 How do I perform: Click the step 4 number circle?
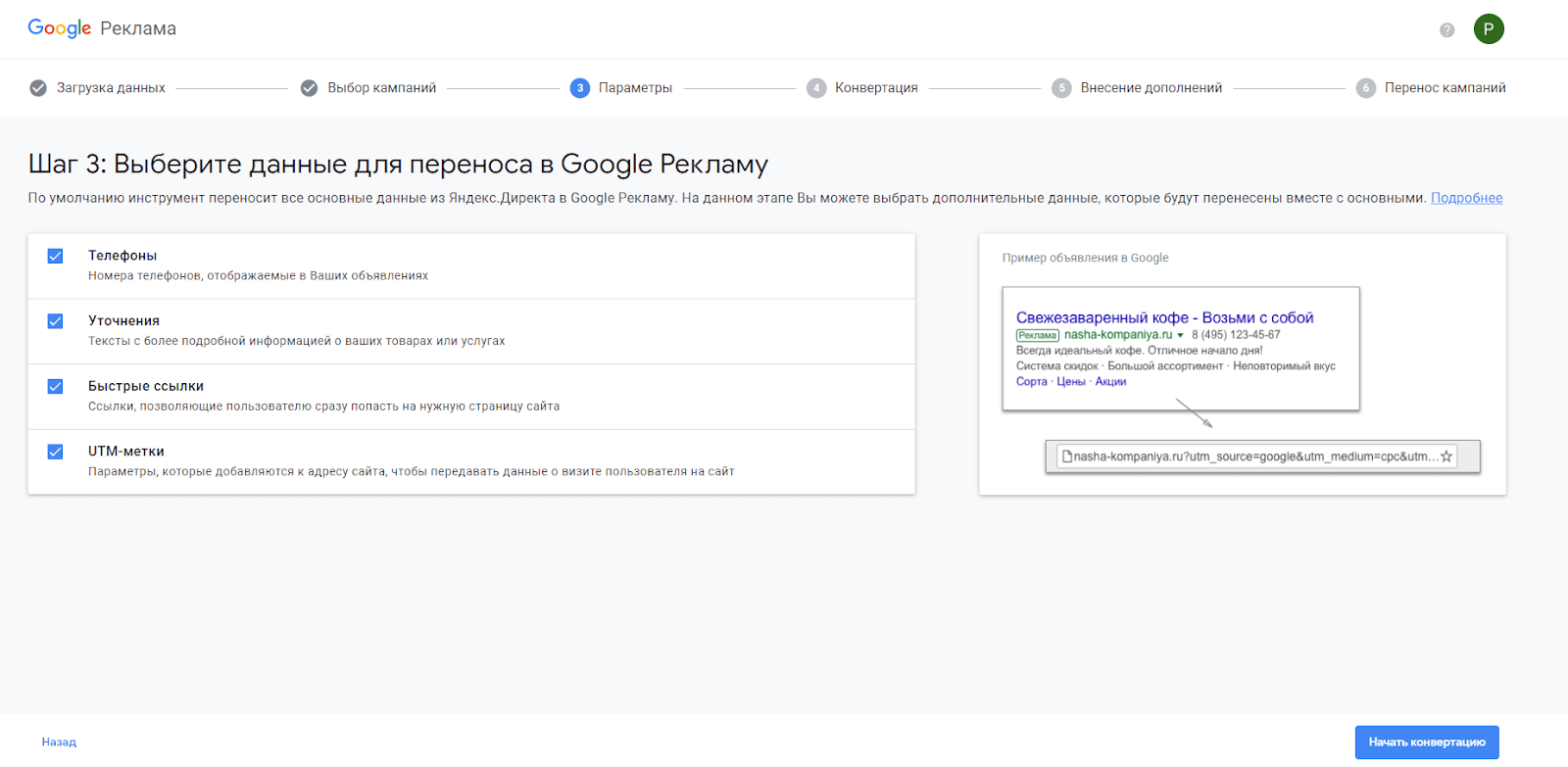click(816, 88)
